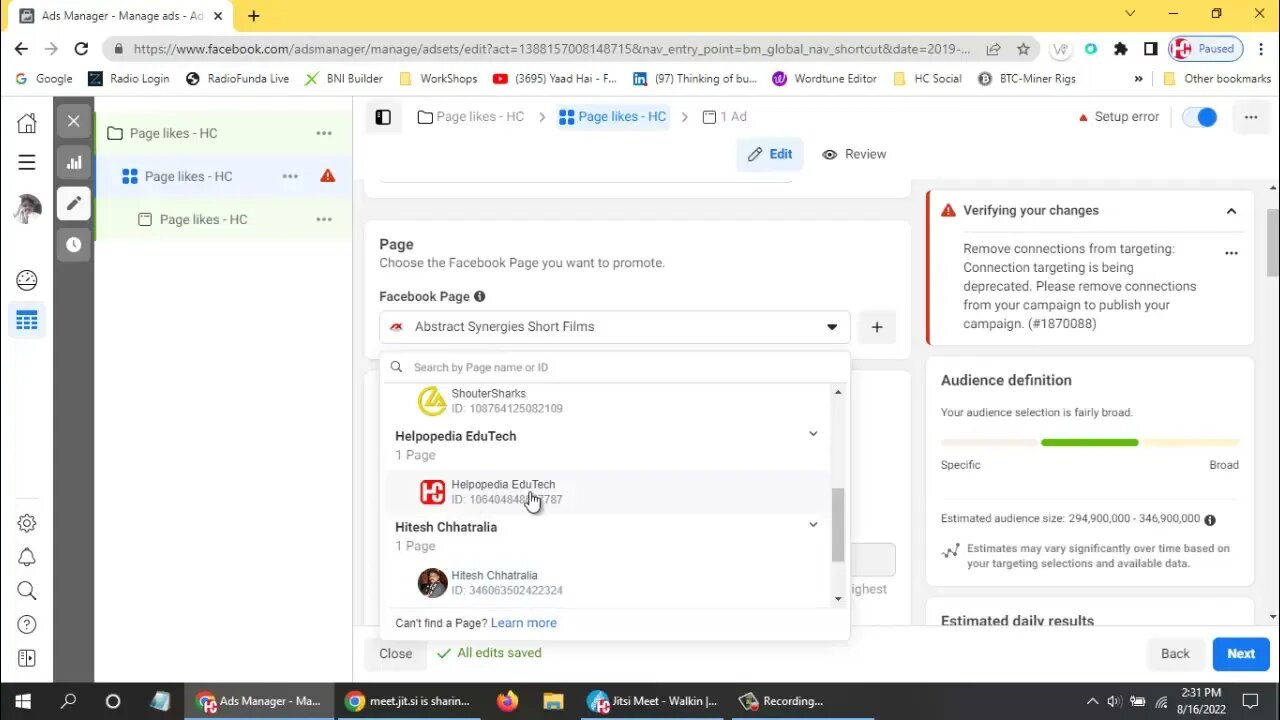Open the Facebook Page dropdown selector
The height and width of the screenshot is (720, 1280).
pos(615,327)
